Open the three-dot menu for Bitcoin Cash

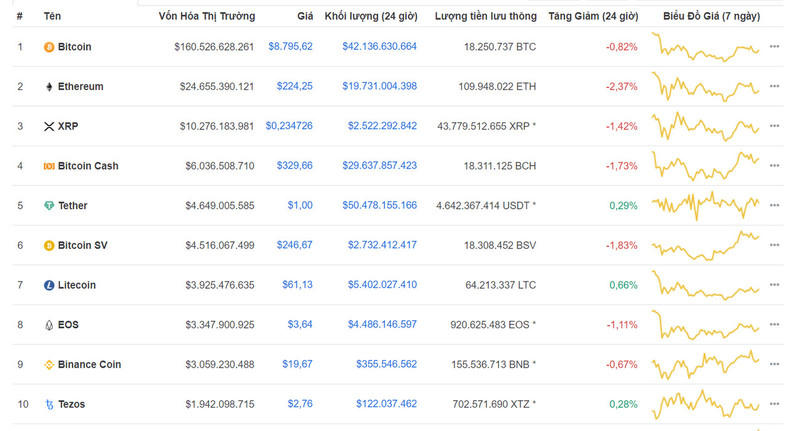pos(774,166)
